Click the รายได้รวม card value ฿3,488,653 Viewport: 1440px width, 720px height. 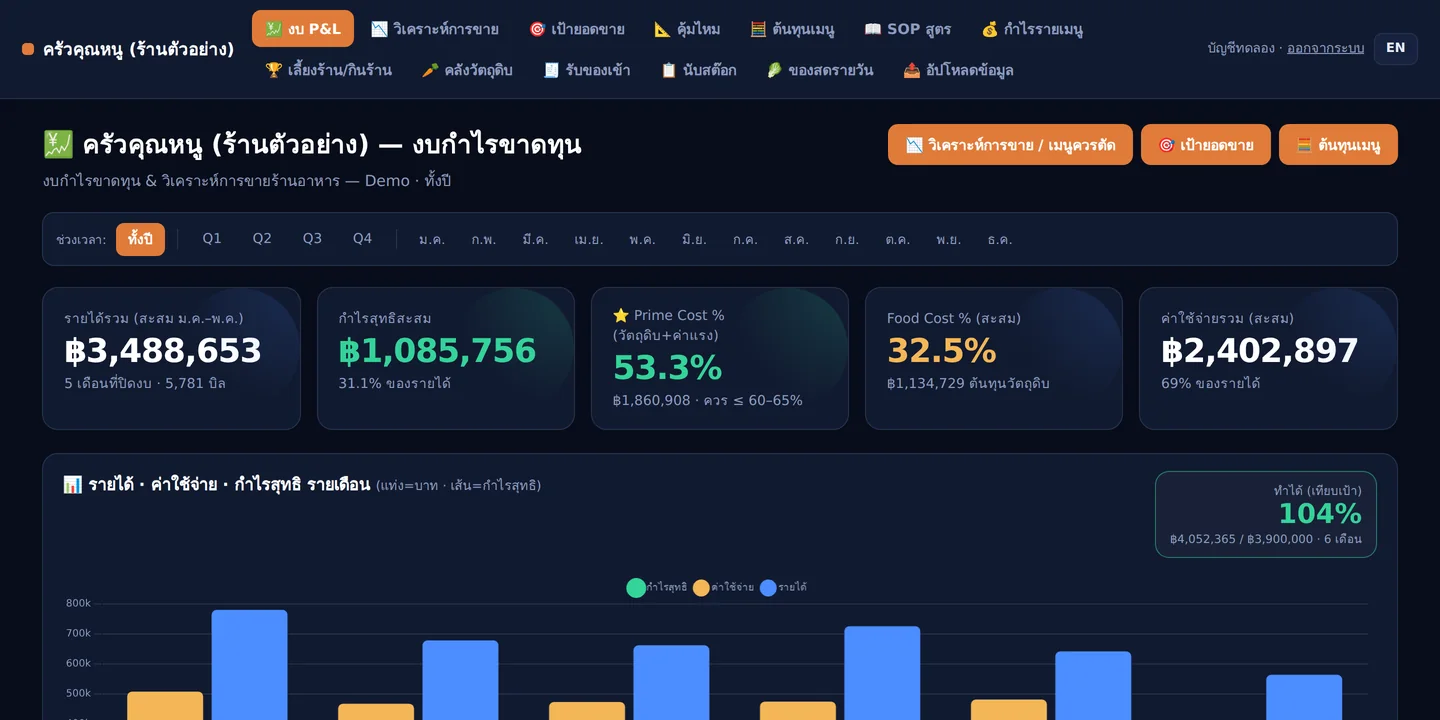tap(163, 351)
